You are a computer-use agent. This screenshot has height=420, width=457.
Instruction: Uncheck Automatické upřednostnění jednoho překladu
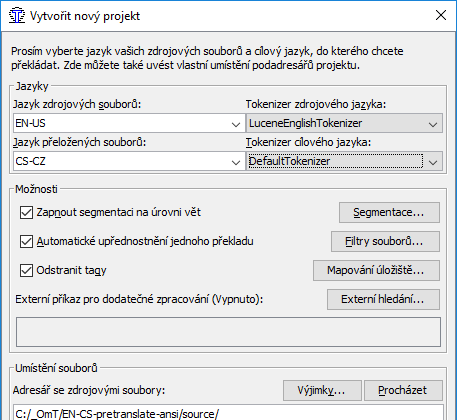click(26, 242)
